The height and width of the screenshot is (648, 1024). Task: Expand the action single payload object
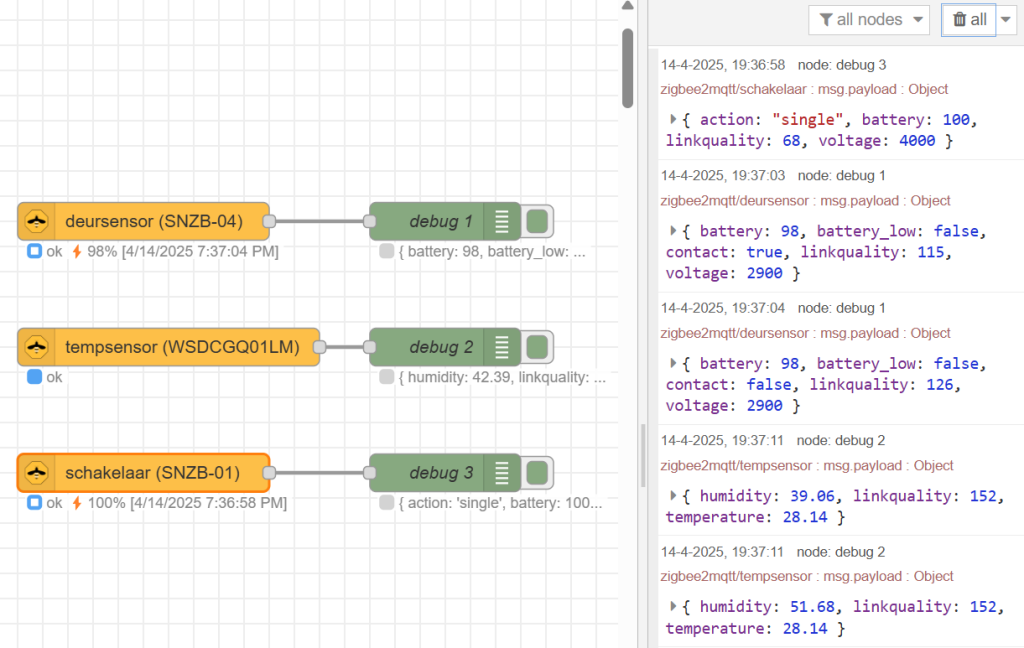pos(674,119)
